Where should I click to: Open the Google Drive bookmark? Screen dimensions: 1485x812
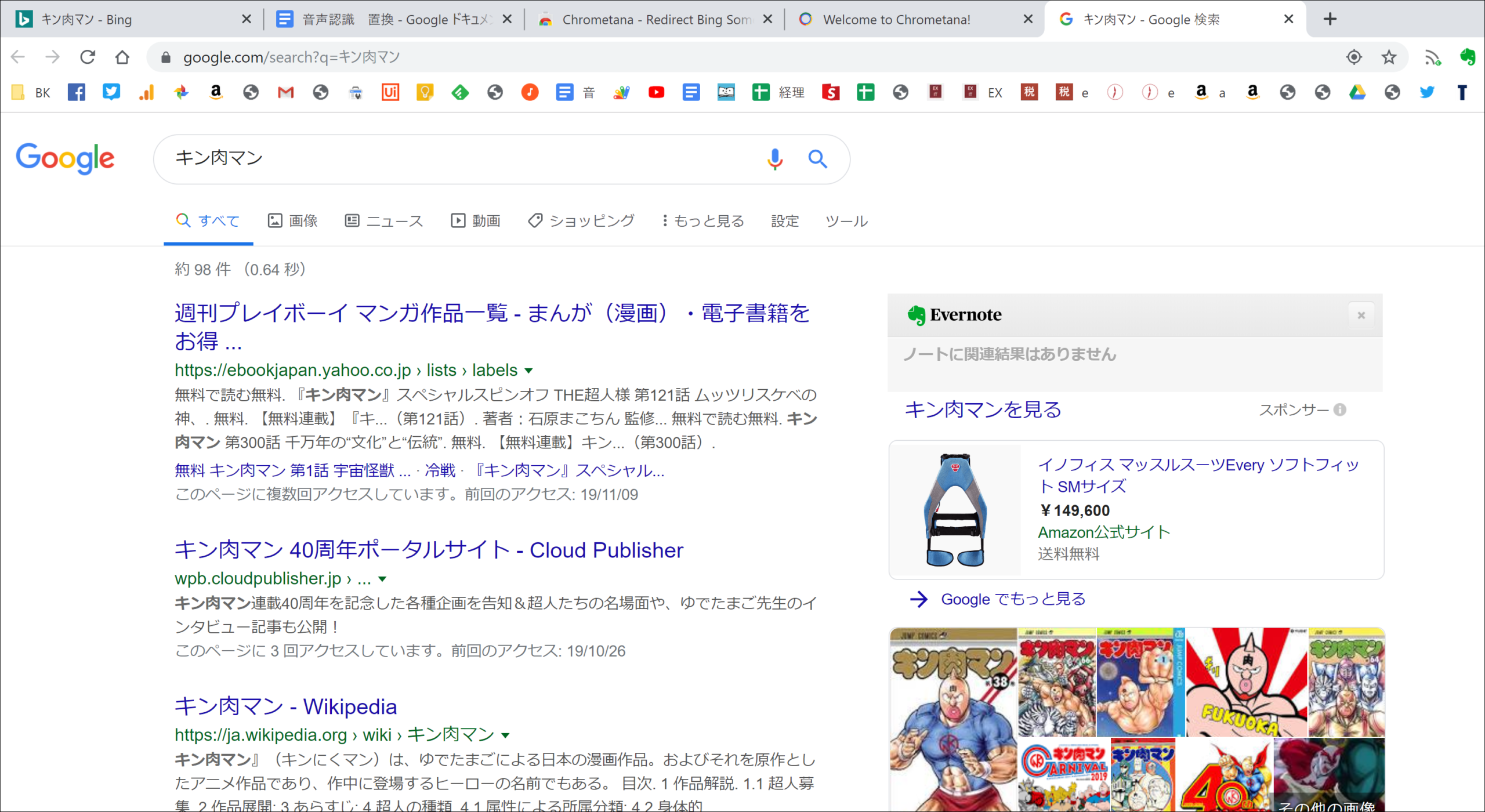point(1357,92)
